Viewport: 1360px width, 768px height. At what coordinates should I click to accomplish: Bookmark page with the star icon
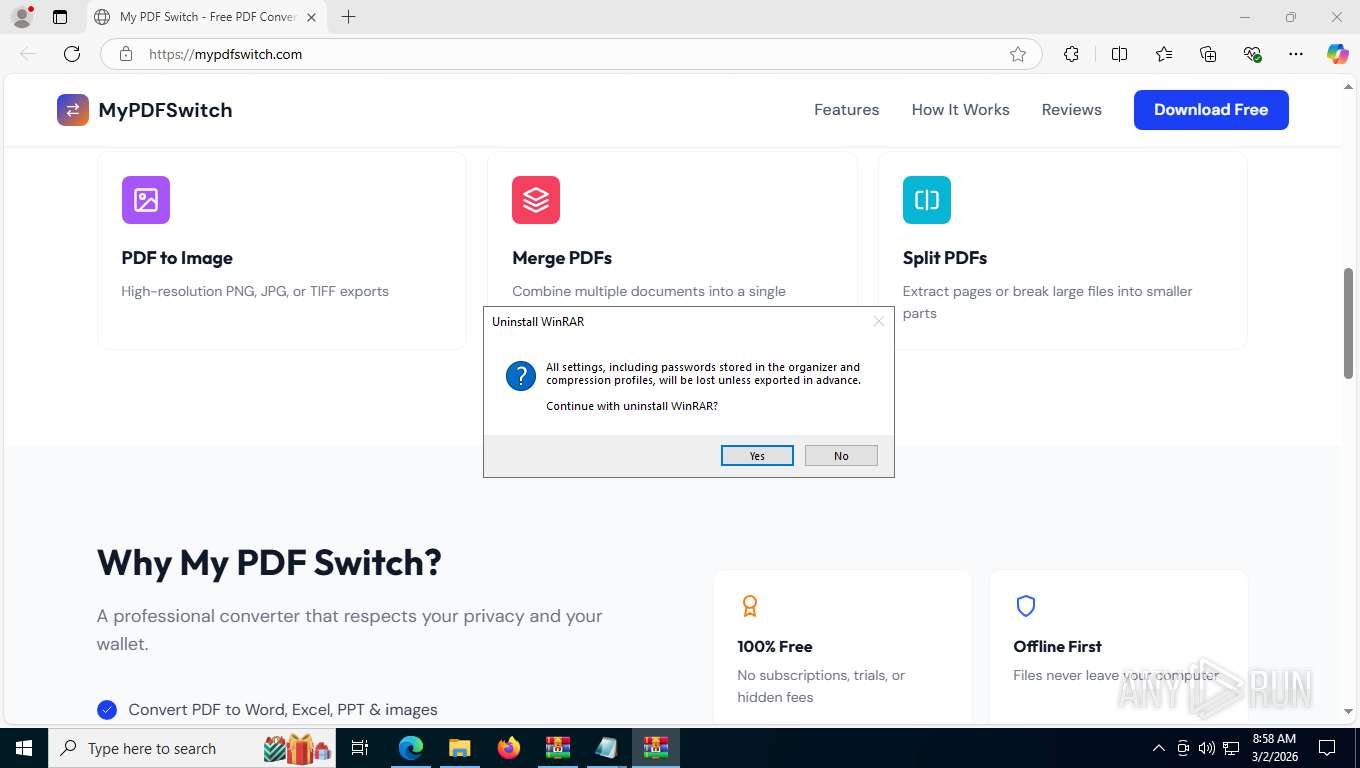pos(1018,54)
